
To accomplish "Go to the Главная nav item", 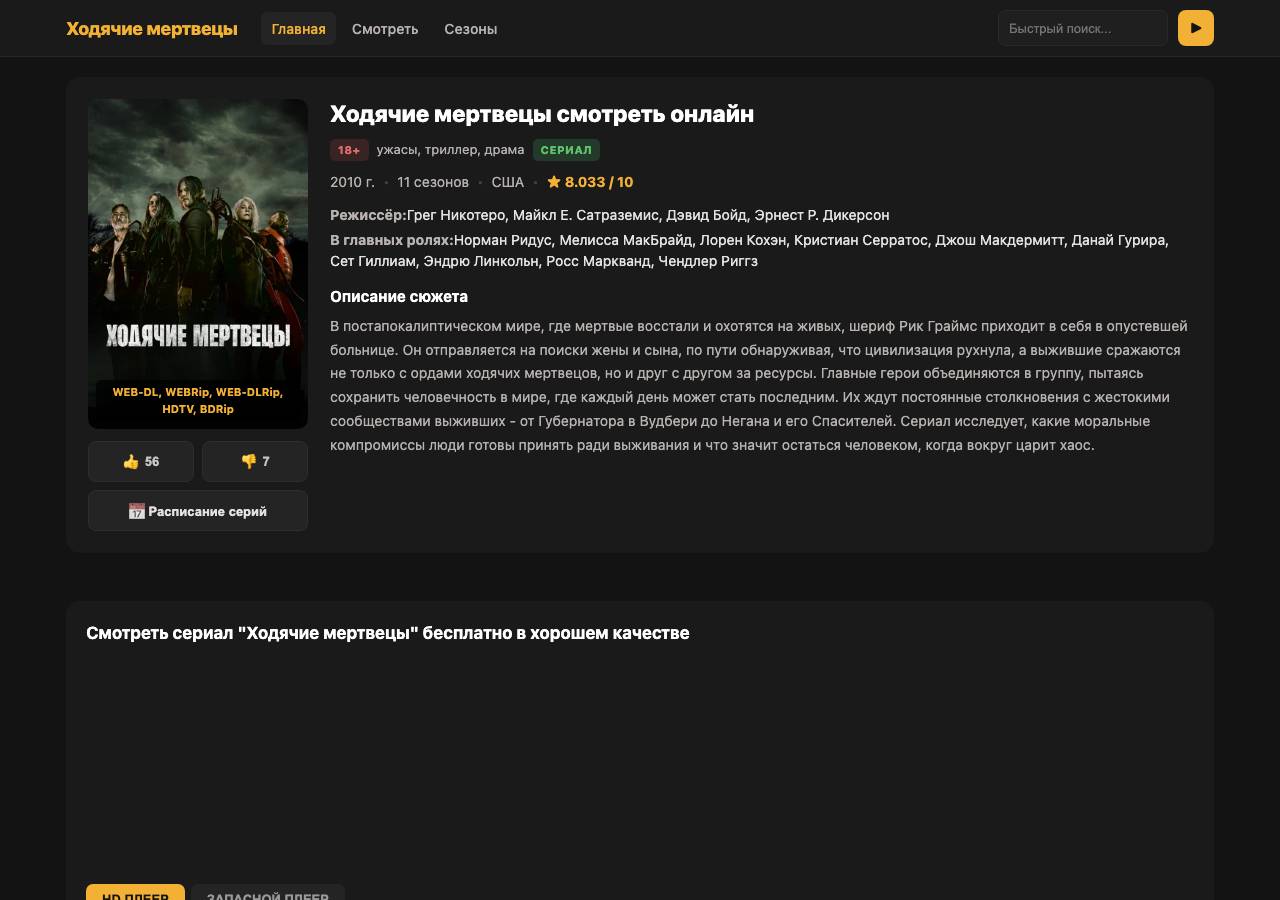I will click(298, 29).
